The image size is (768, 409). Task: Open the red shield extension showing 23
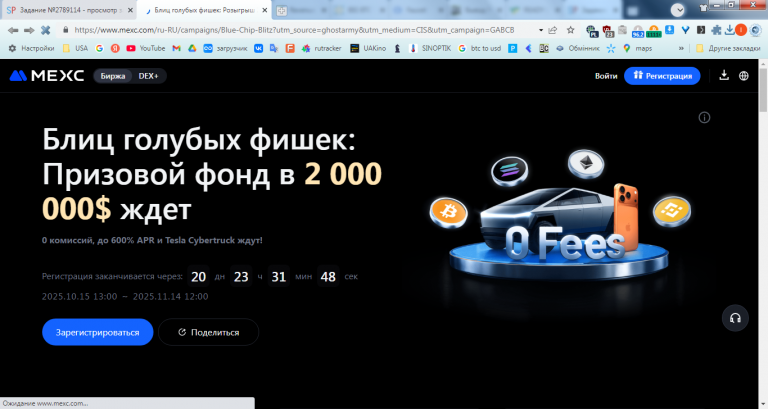coord(607,31)
